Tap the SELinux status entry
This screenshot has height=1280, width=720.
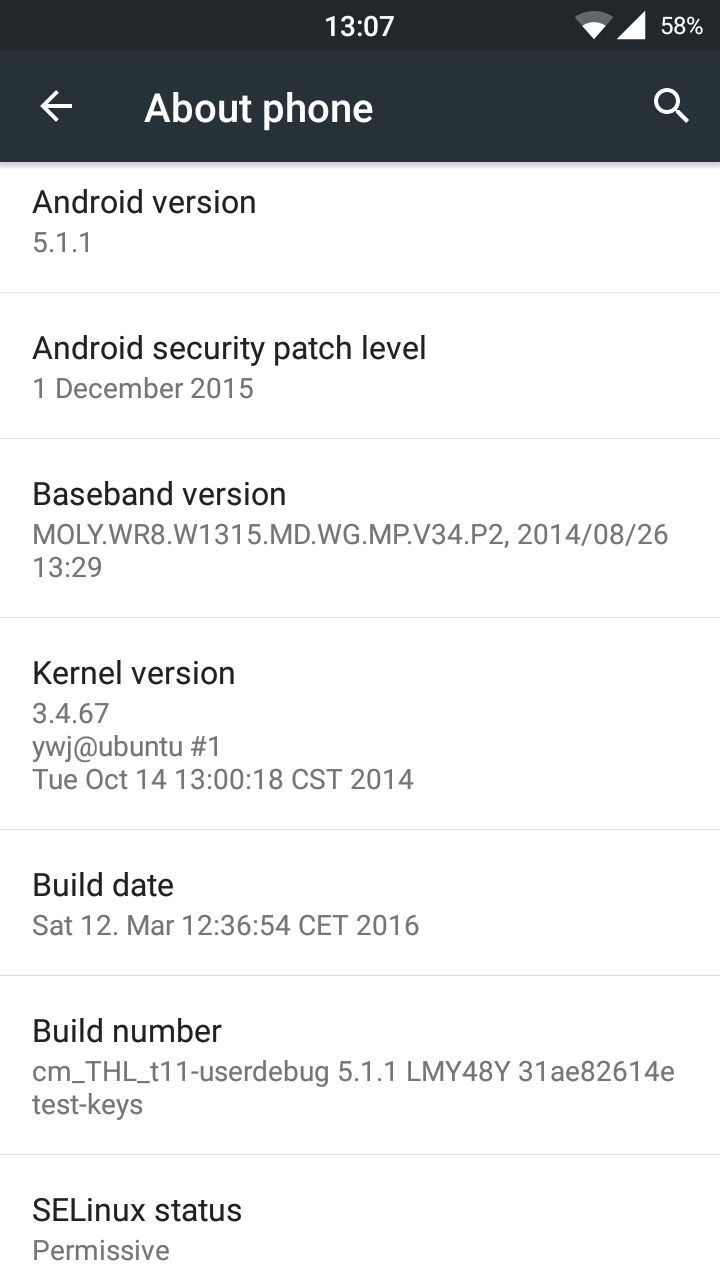(360, 1218)
